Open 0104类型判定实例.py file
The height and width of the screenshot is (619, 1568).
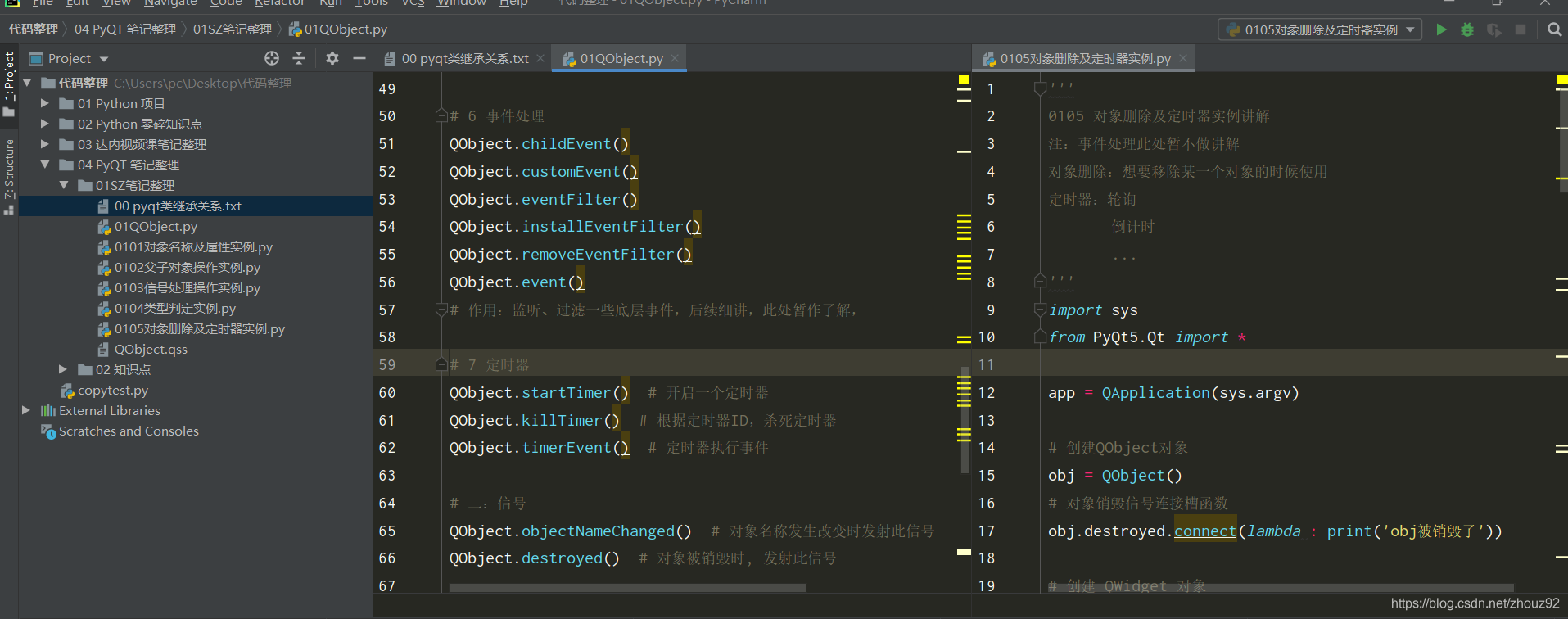click(x=175, y=308)
